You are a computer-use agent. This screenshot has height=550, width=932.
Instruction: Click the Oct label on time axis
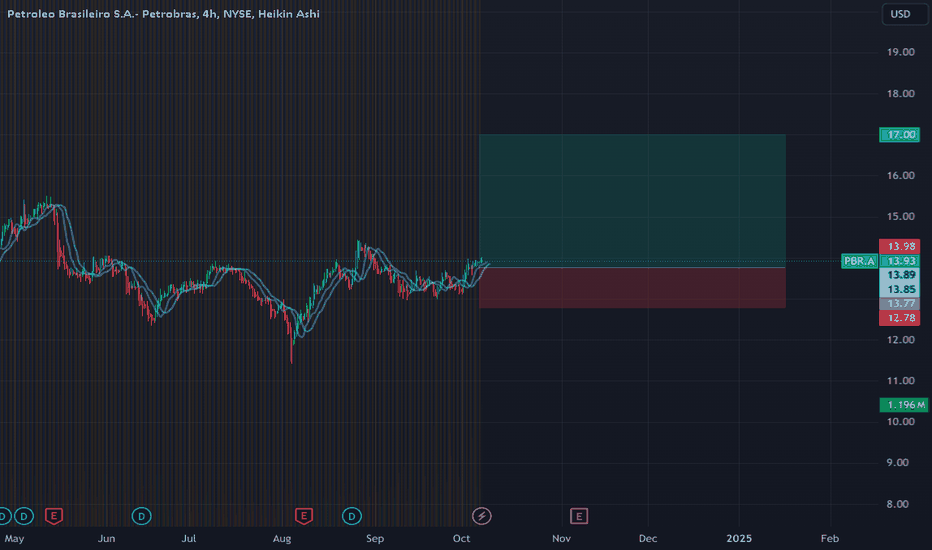click(x=461, y=539)
